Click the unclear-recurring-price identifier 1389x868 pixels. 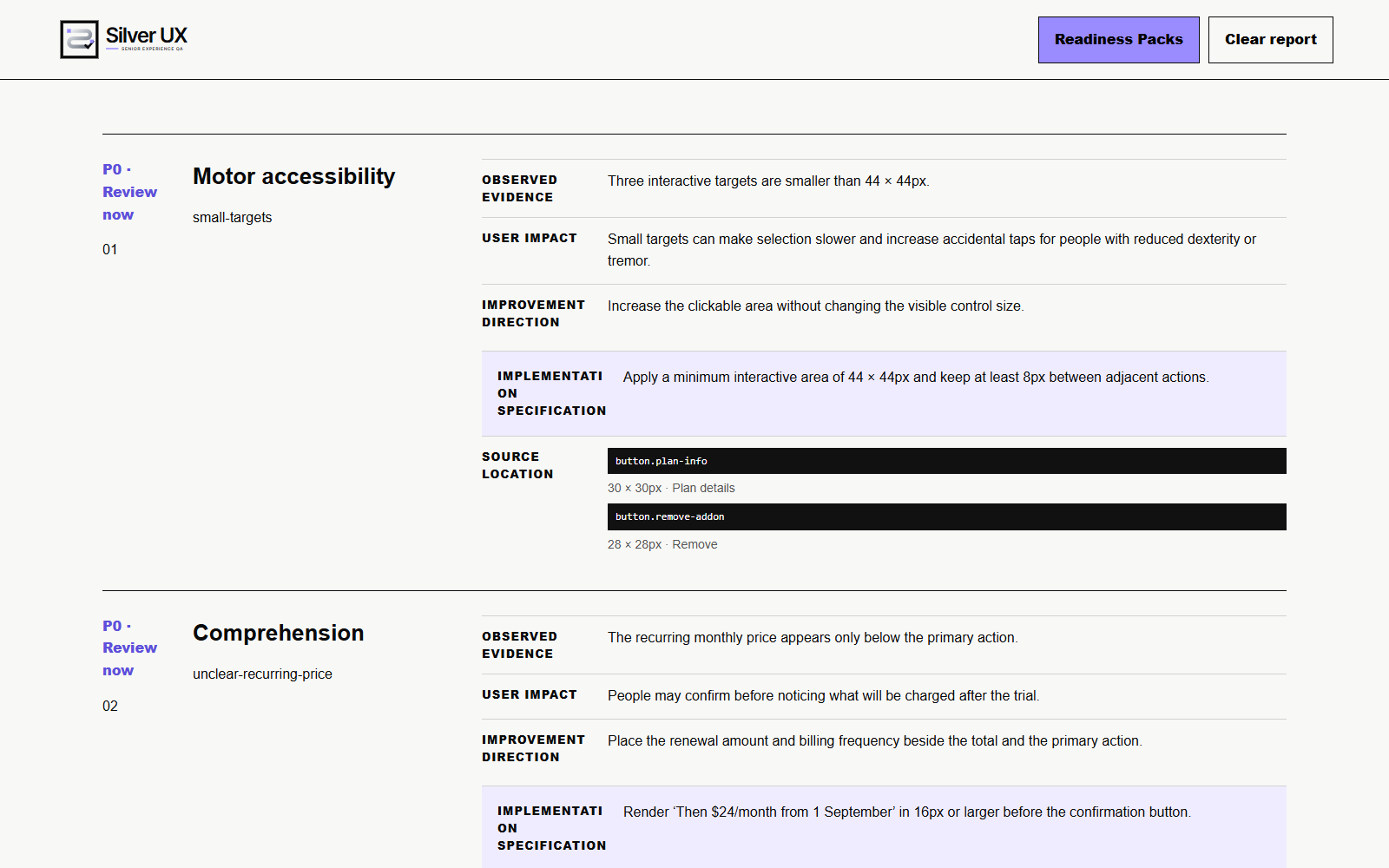coord(262,674)
